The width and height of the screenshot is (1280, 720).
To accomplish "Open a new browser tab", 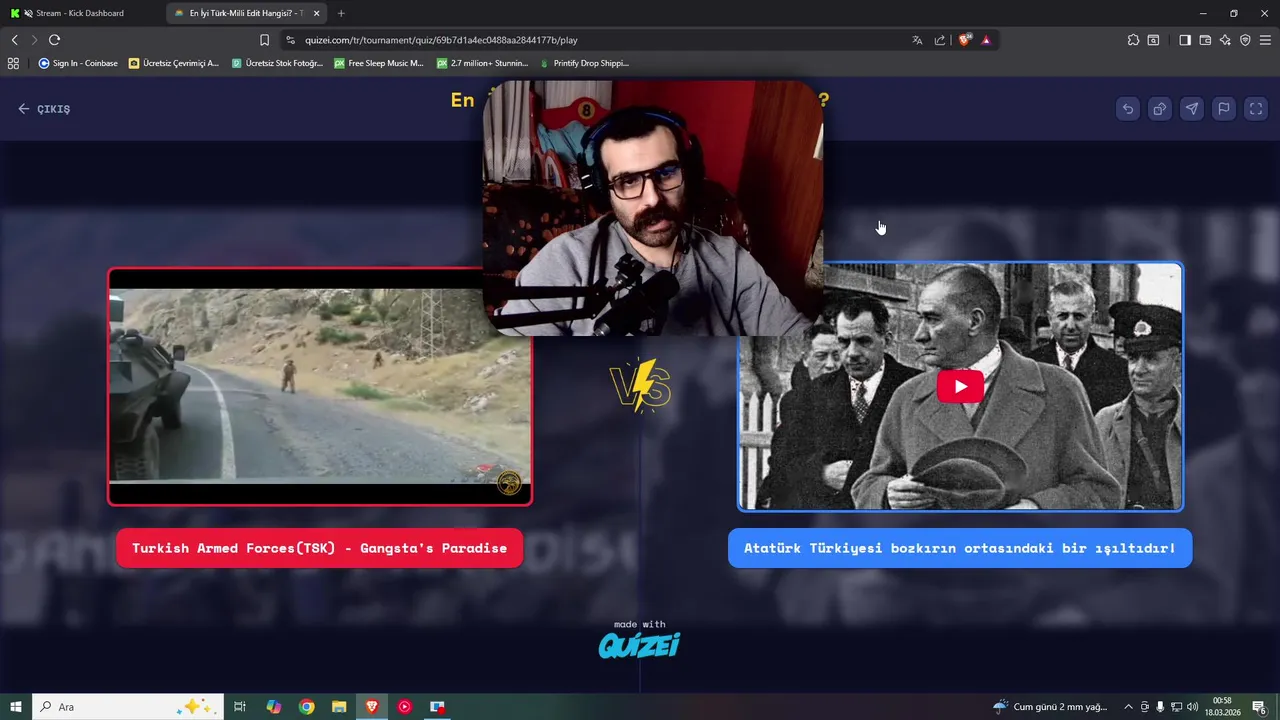I will [341, 13].
